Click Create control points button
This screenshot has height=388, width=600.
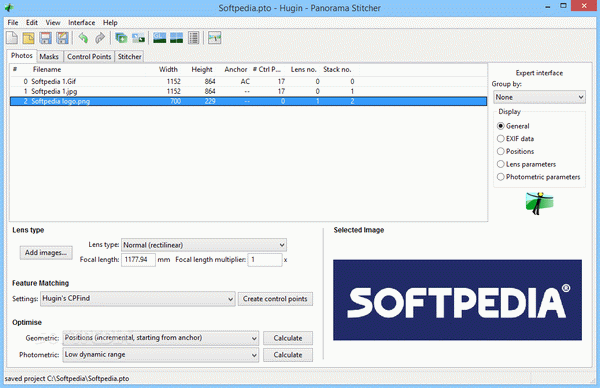[275, 299]
